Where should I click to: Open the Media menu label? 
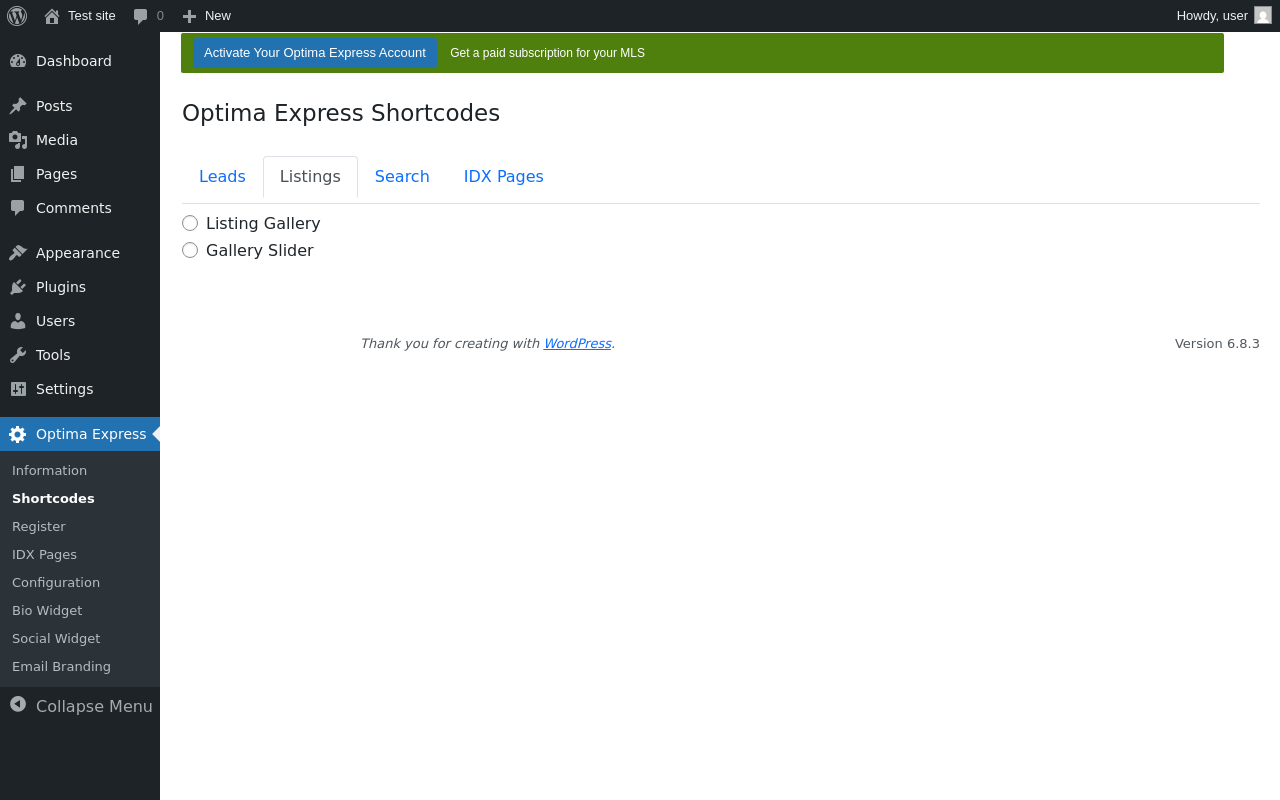click(57, 140)
